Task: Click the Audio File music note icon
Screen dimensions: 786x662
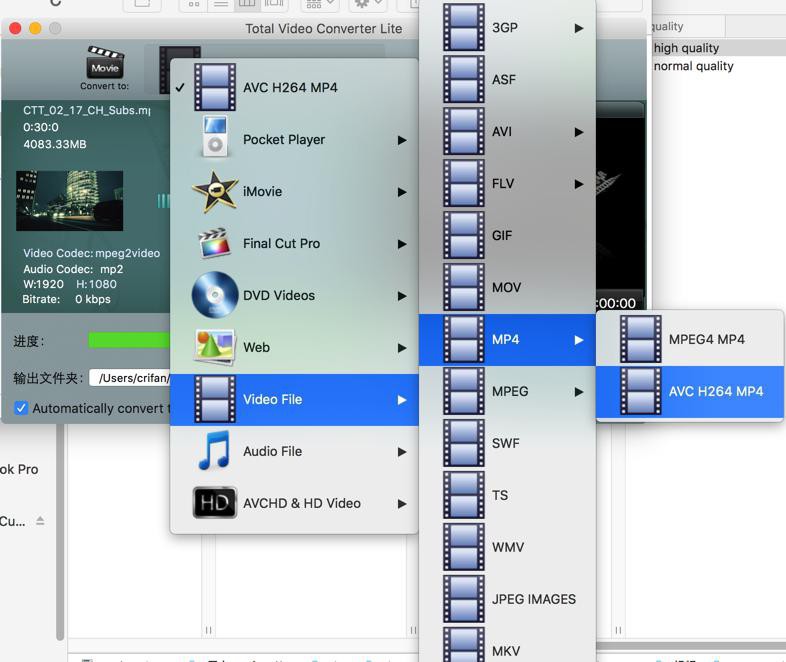Action: pos(215,451)
